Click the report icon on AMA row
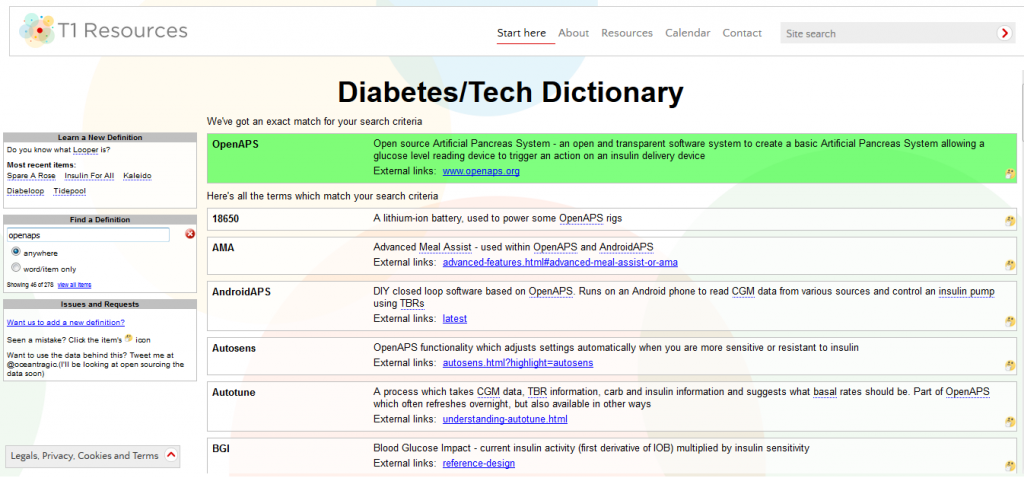 pyautogui.click(x=1010, y=264)
